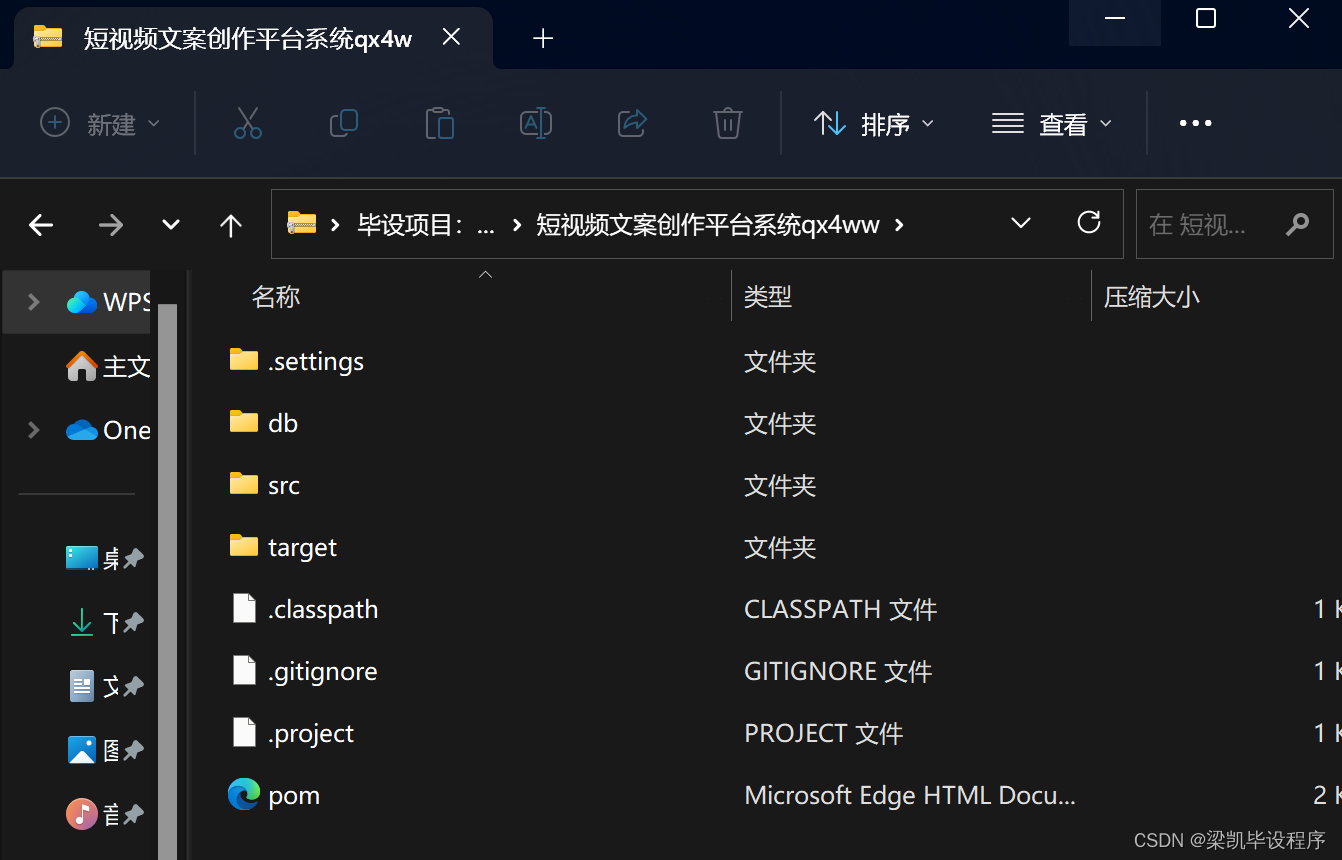
Task: Click the Copy icon in toolbar
Action: click(x=343, y=123)
